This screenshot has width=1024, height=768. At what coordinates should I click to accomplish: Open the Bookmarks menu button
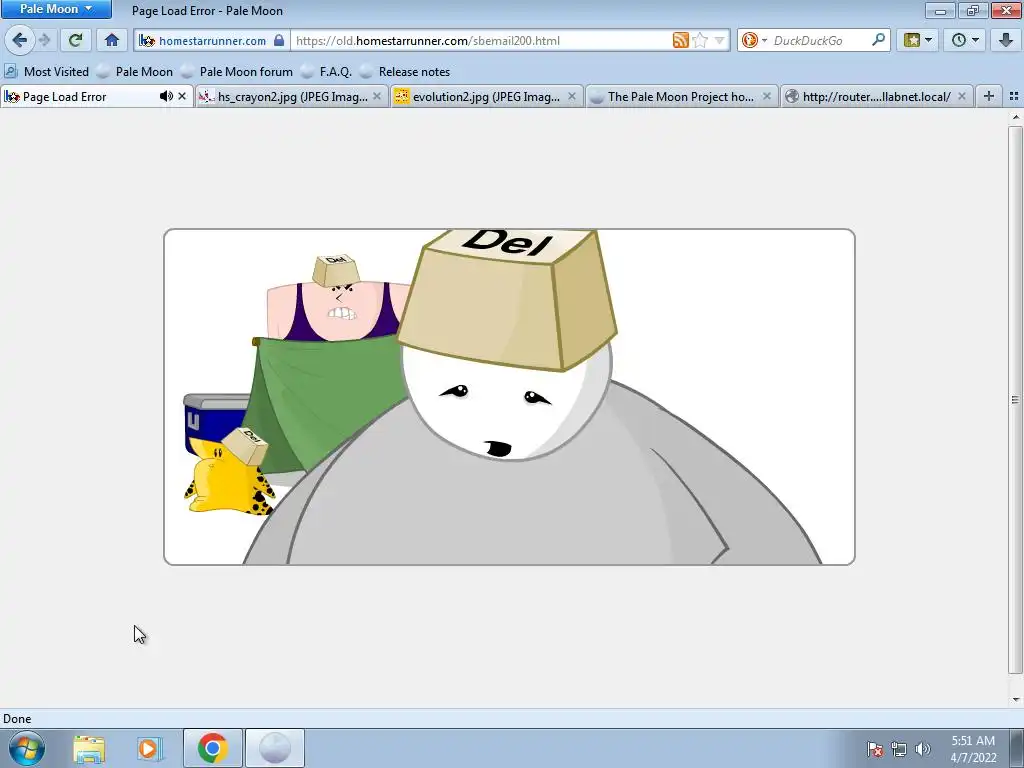coord(918,40)
